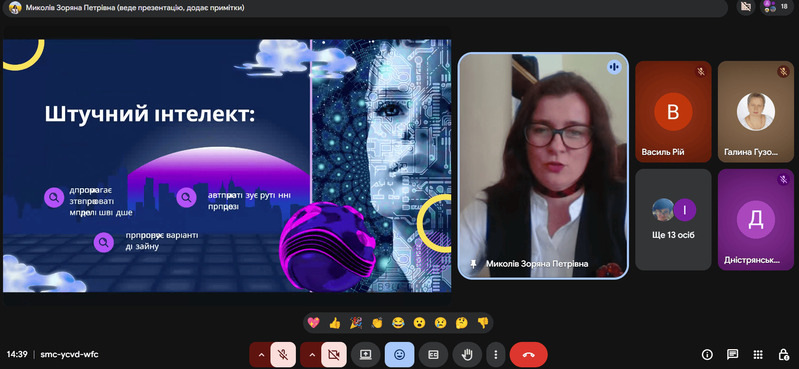The height and width of the screenshot is (369, 799).
Task: Open activities grid icon
Action: click(x=758, y=355)
